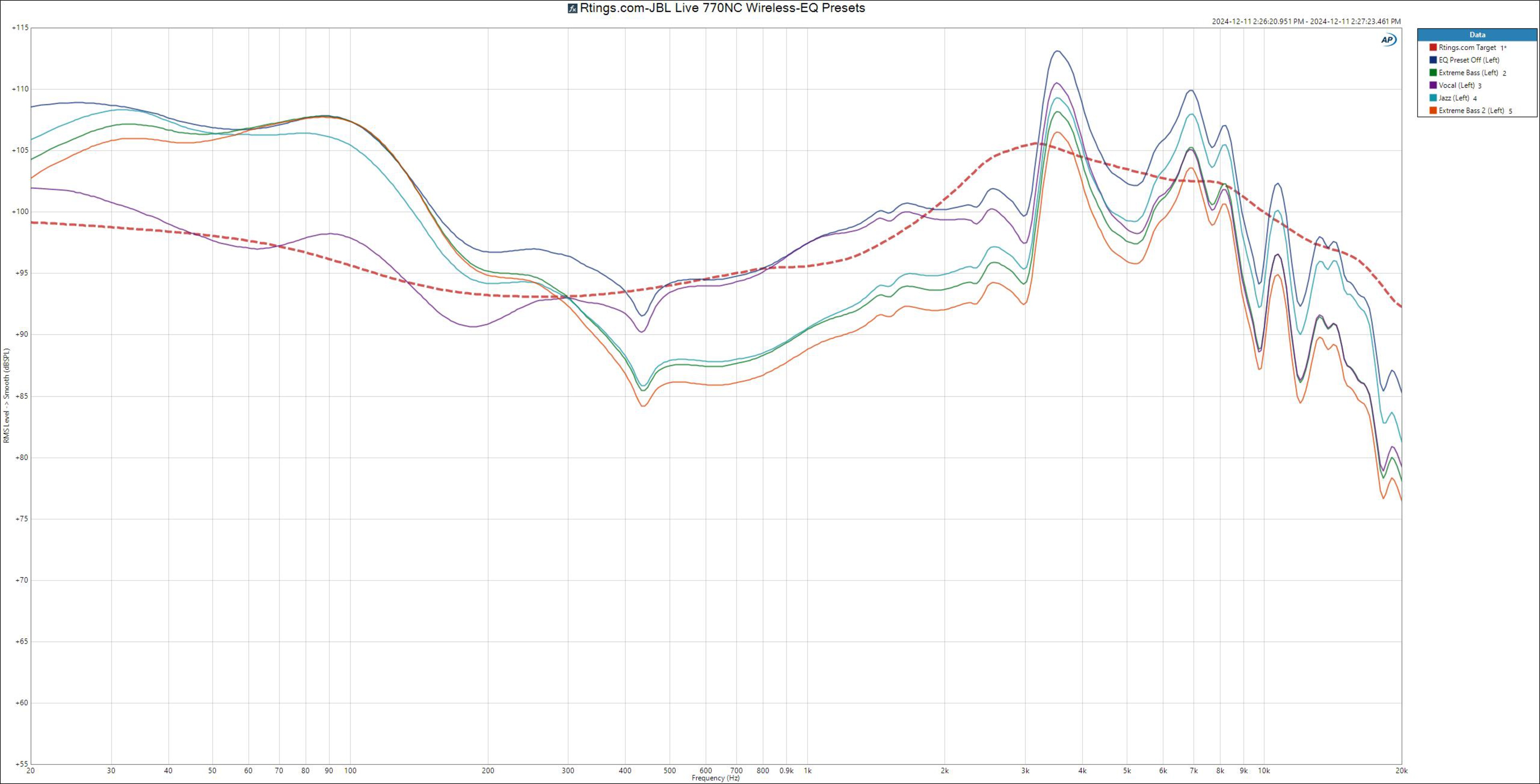1540x784 pixels.
Task: Click the fx icon beside the graph title
Action: tap(572, 8)
